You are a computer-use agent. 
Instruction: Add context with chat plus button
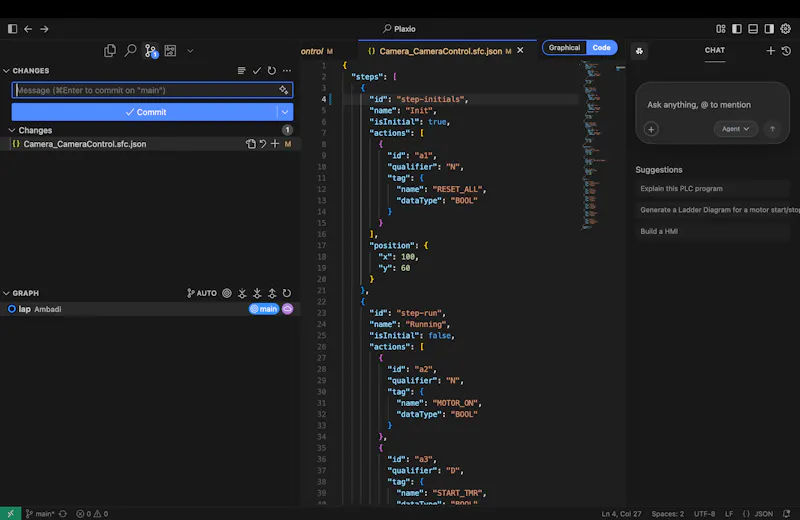tap(651, 130)
